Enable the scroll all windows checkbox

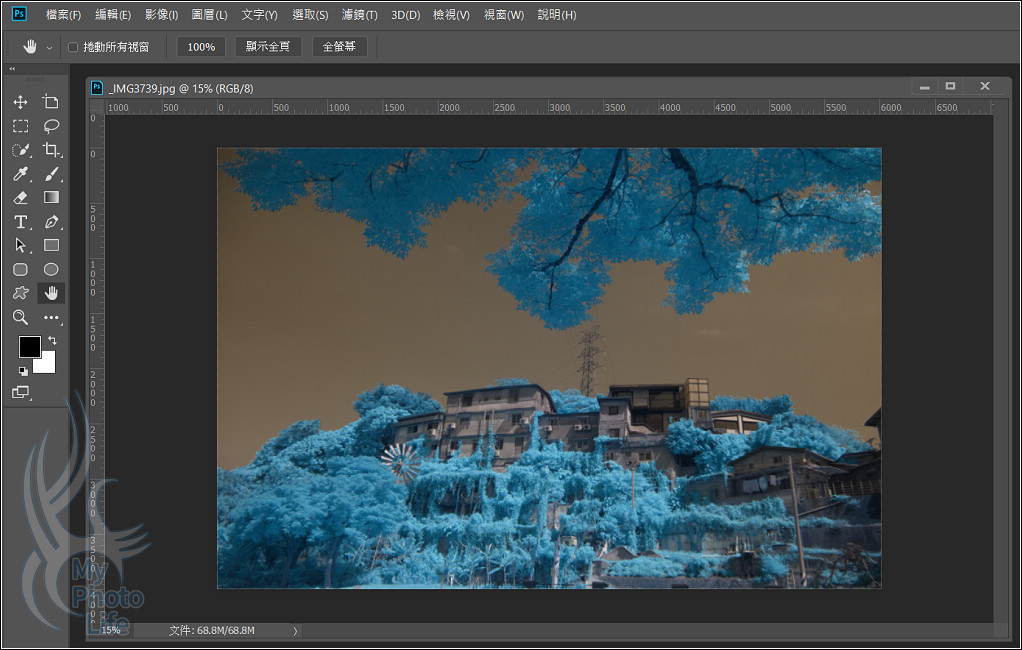[73, 47]
